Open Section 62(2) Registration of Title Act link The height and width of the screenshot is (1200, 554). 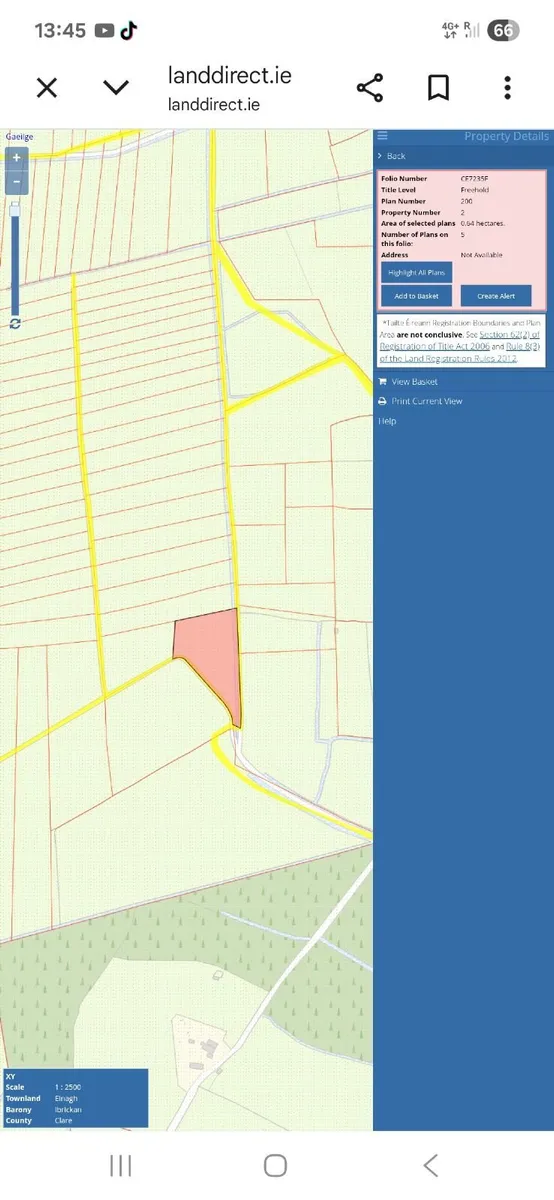coord(460,340)
